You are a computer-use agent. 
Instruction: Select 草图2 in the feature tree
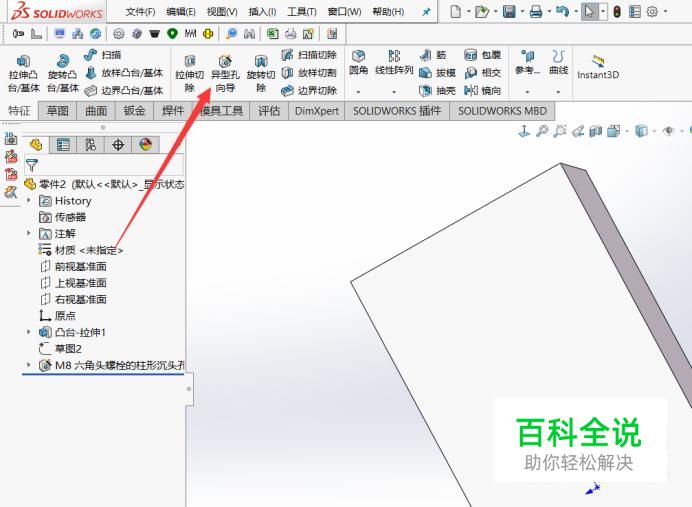(x=61, y=349)
